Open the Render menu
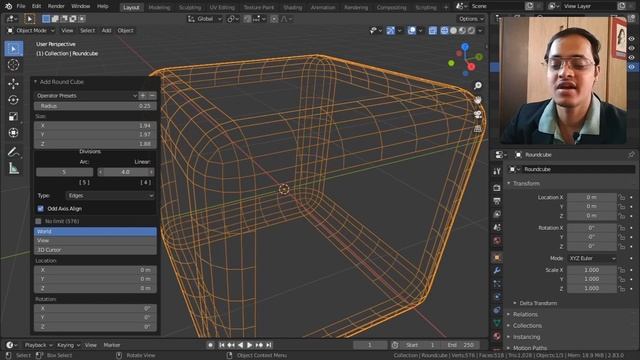This screenshot has height=360, width=640. [56, 6]
